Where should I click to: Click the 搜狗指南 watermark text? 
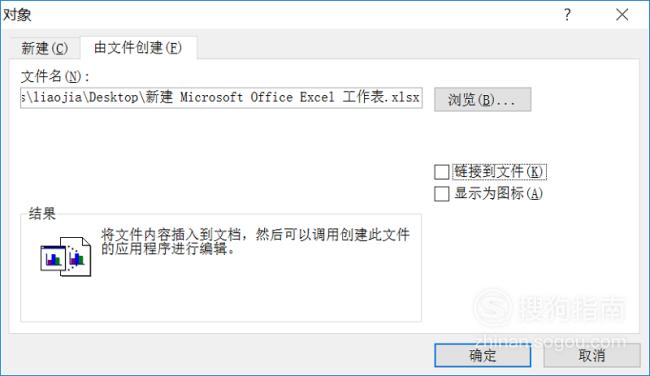pos(572,308)
